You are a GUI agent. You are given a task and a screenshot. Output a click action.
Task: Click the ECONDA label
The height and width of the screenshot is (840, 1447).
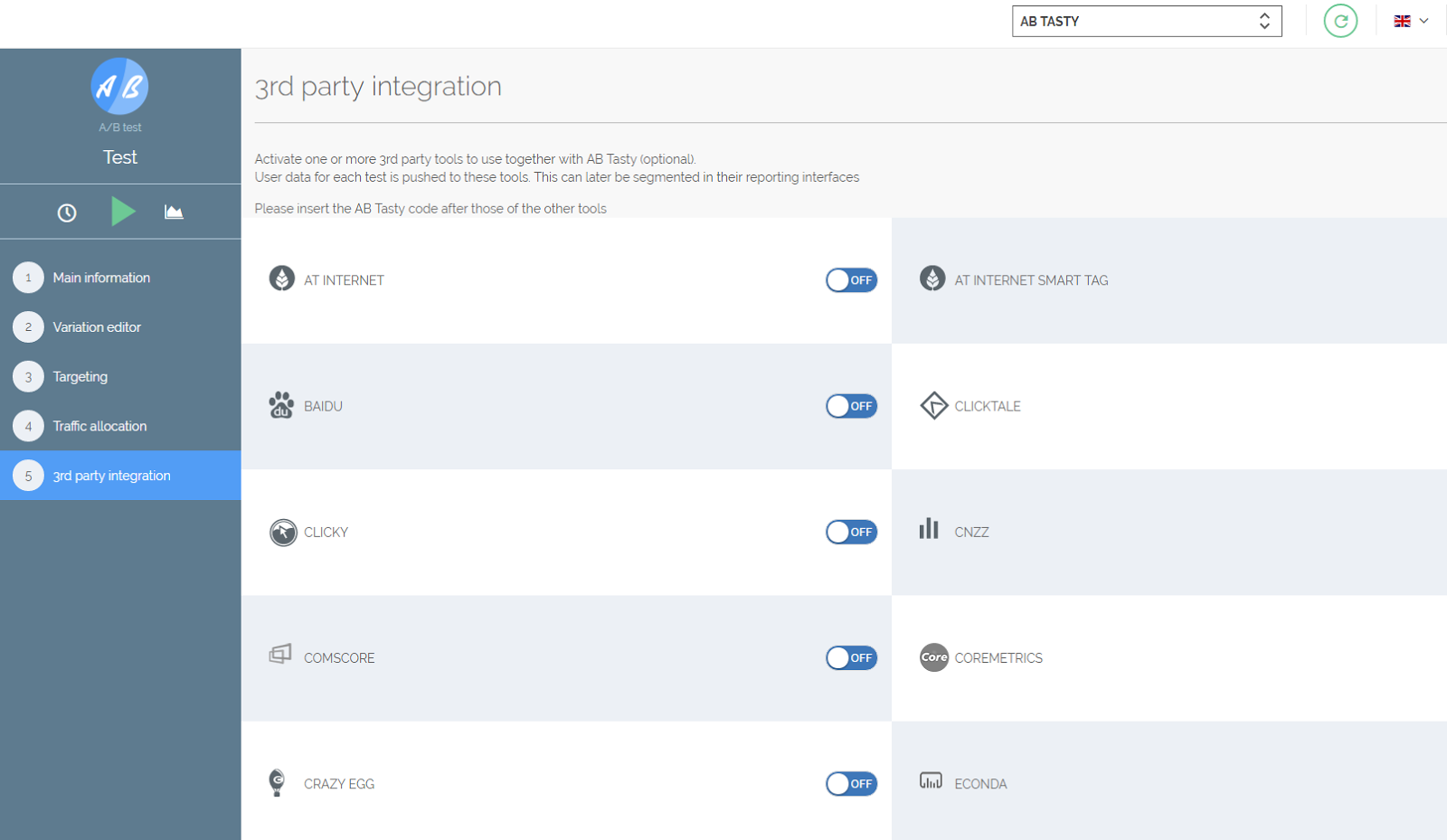[980, 784]
